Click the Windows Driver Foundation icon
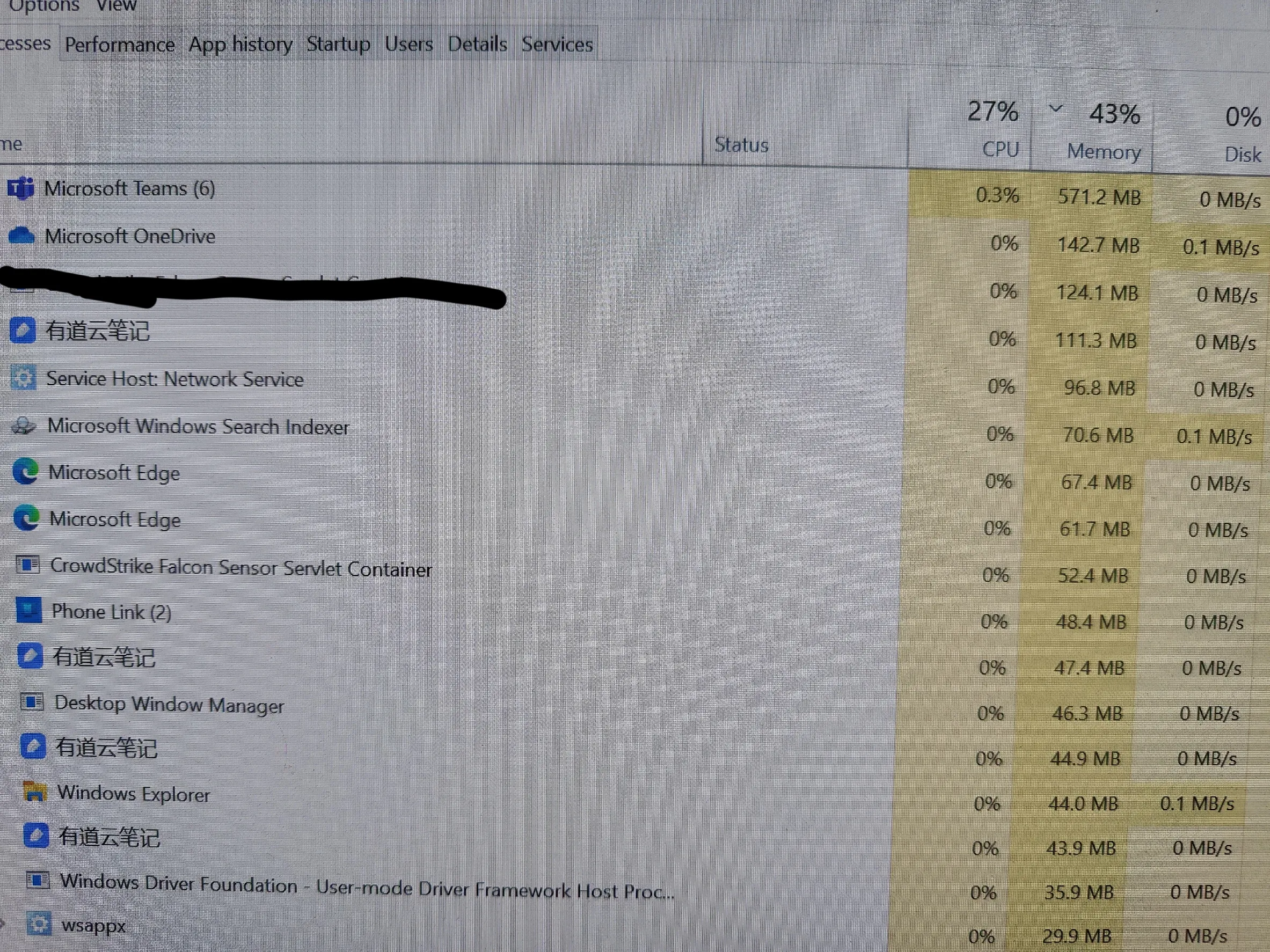The image size is (1270, 952). tap(38, 880)
